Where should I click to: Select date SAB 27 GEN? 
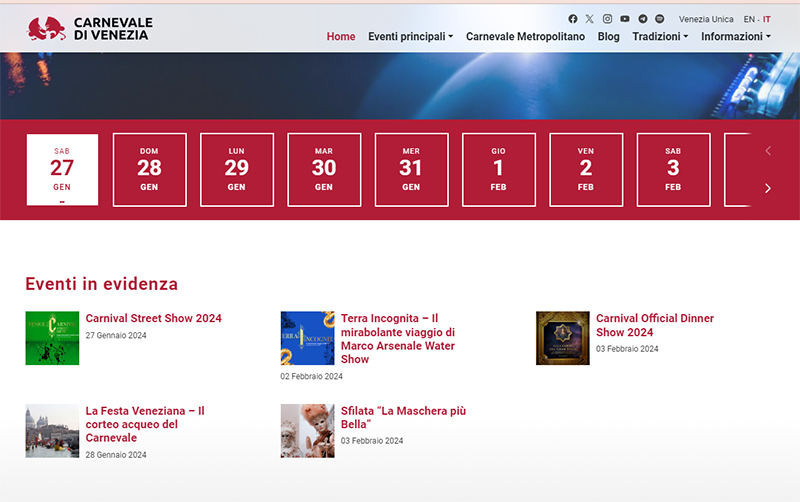pyautogui.click(x=62, y=170)
